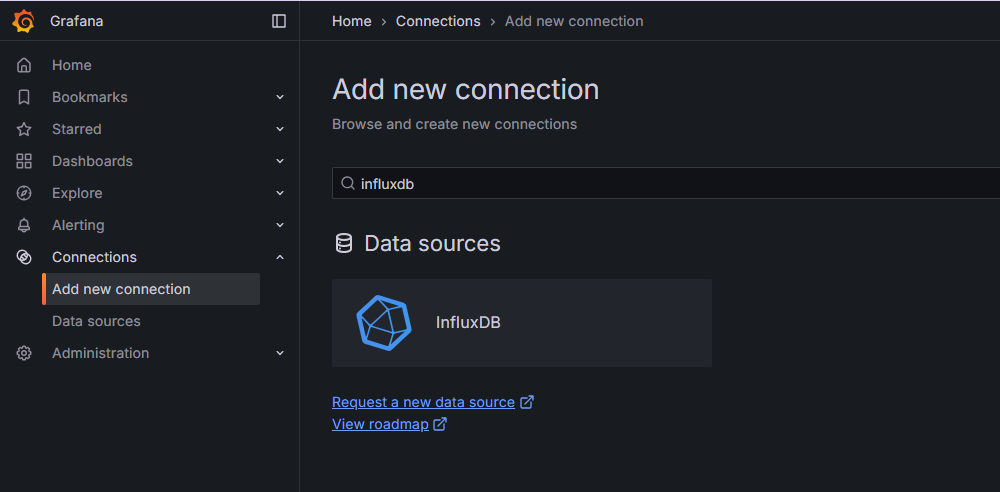Click external link icon beside View roadmap
This screenshot has width=1000, height=492.
coord(440,424)
